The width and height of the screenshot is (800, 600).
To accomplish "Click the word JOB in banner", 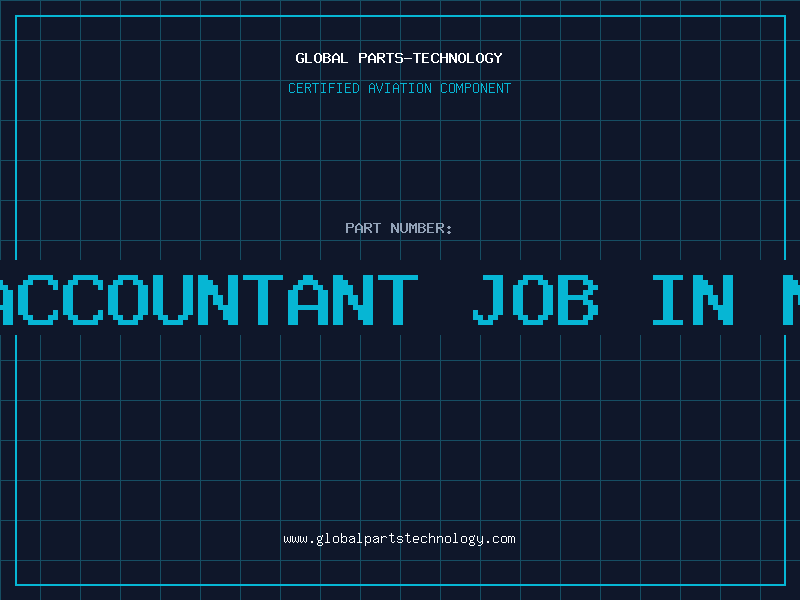I will [536, 300].
